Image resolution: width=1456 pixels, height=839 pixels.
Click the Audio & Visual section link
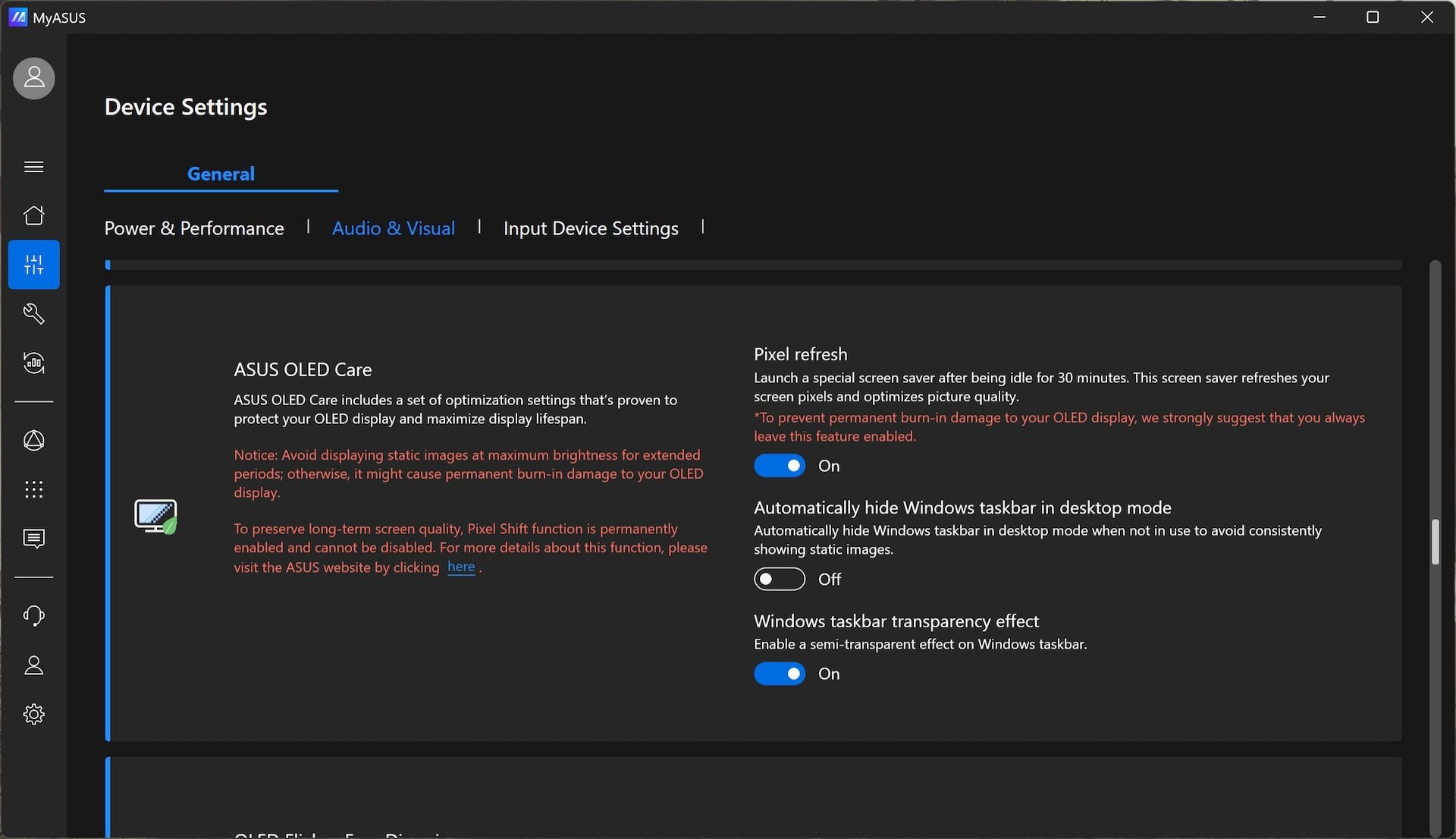point(393,226)
